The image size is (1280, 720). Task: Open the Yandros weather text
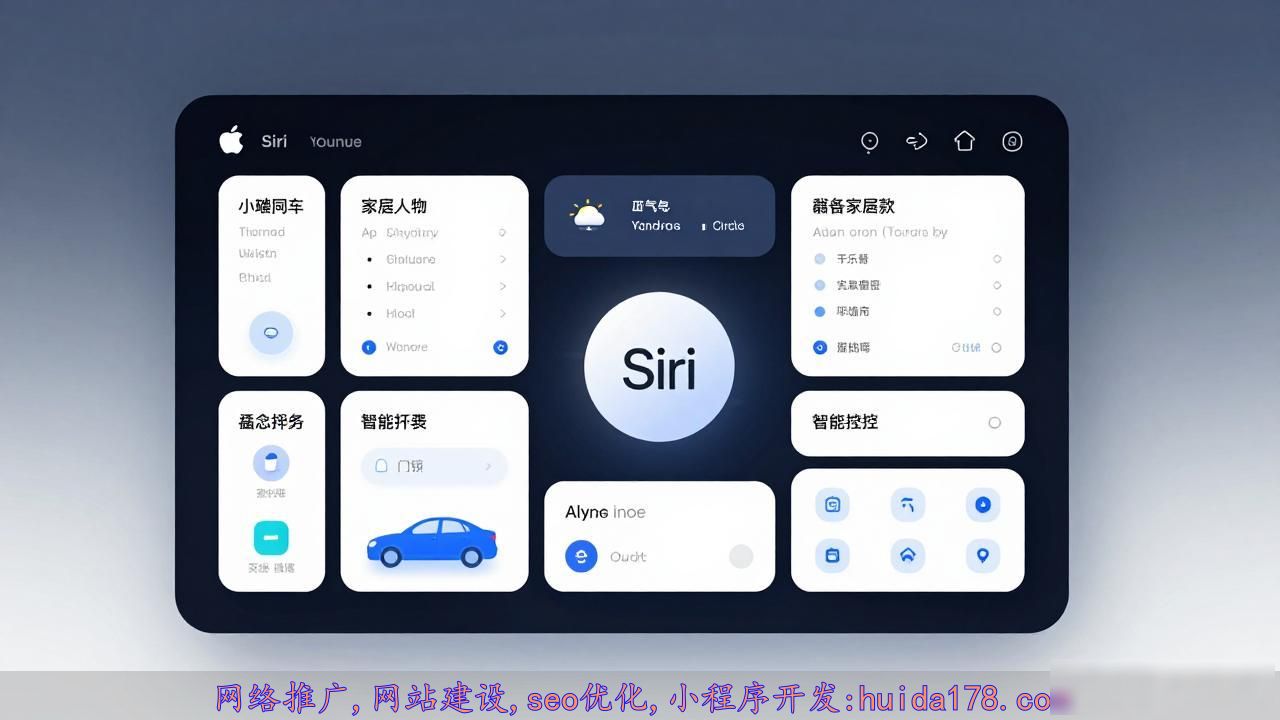click(656, 226)
